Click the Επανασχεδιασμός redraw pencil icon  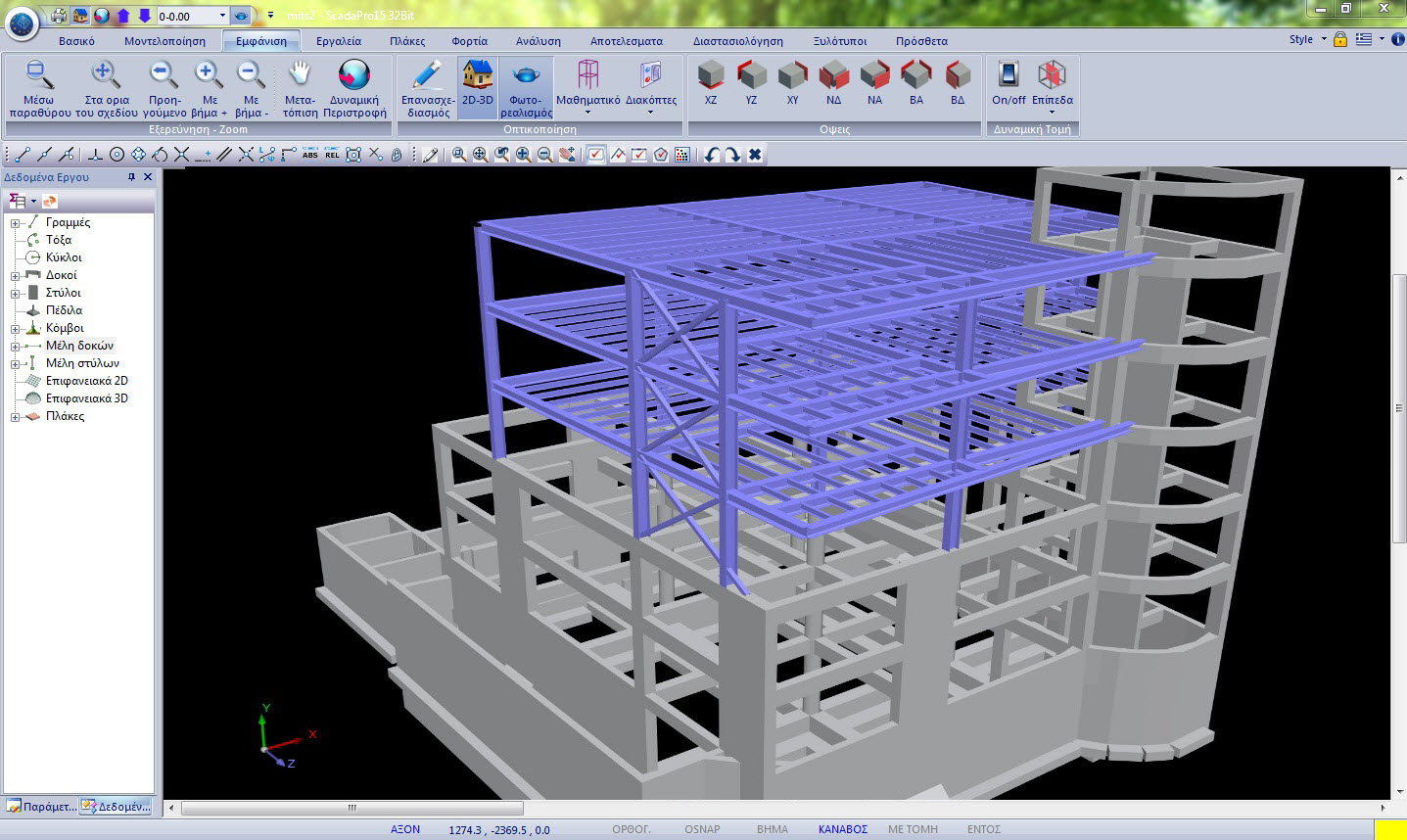click(428, 76)
